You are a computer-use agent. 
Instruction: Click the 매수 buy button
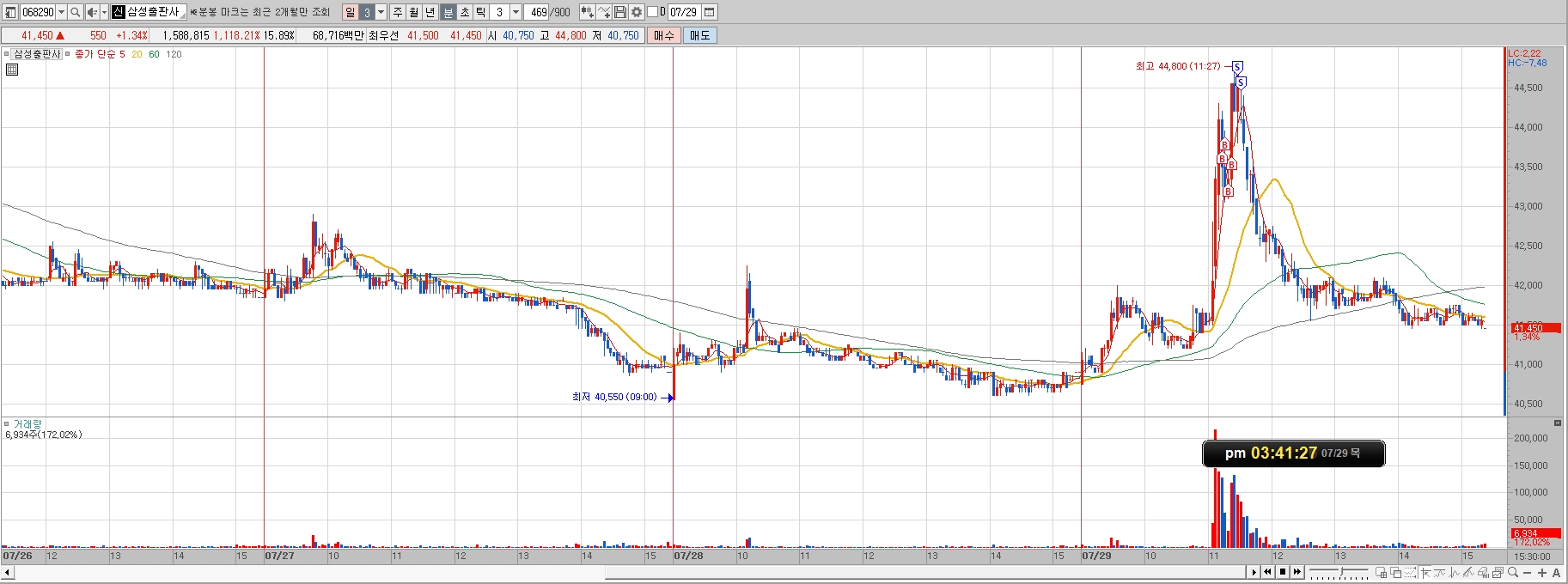[664, 35]
